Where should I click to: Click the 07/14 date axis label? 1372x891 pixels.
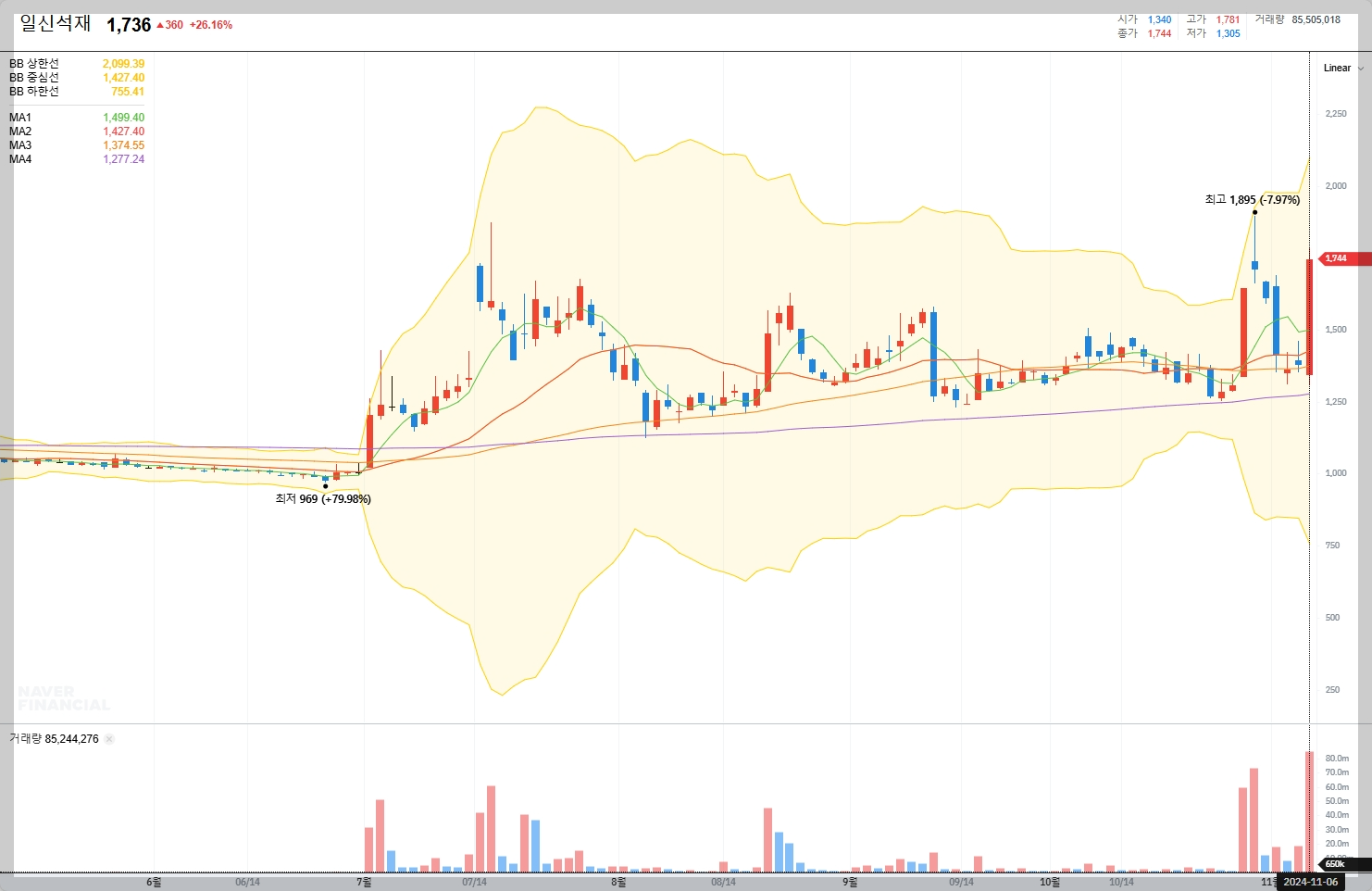tap(474, 882)
